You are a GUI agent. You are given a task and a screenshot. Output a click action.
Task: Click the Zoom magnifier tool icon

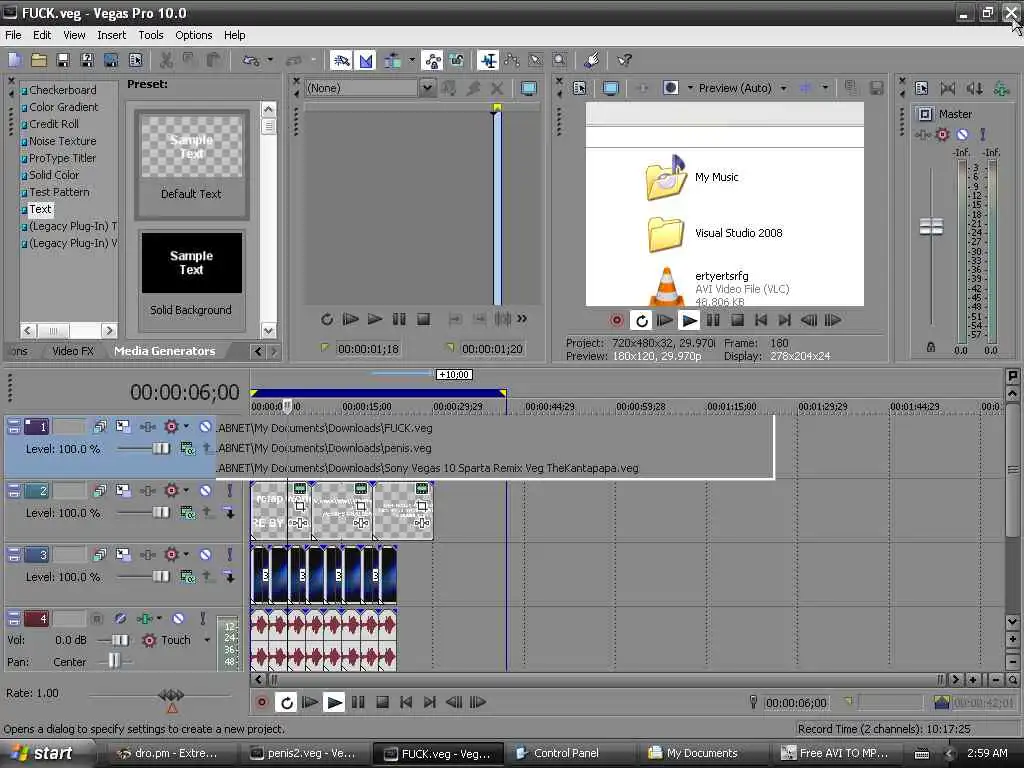click(560, 60)
